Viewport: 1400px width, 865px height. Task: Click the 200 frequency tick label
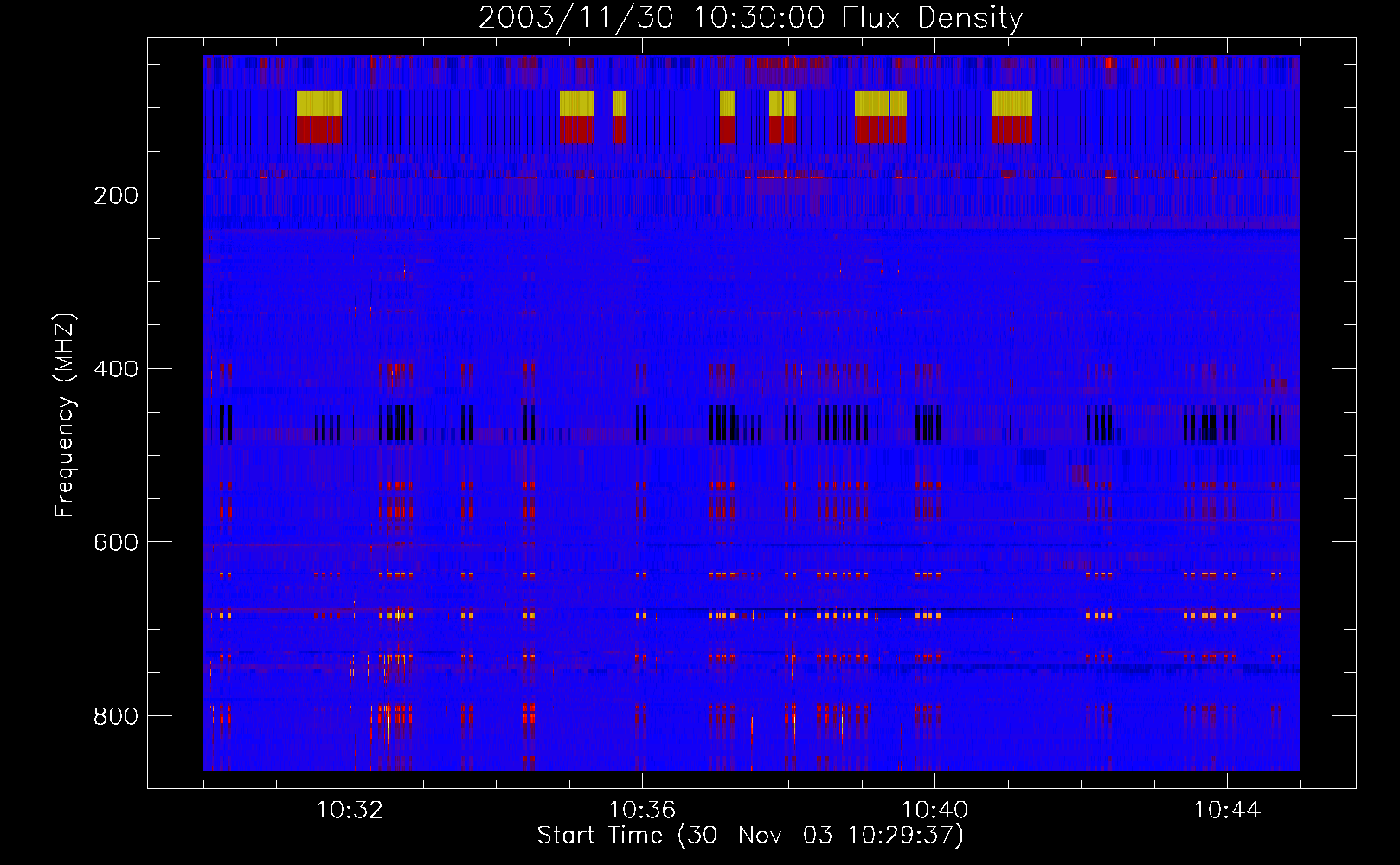116,195
